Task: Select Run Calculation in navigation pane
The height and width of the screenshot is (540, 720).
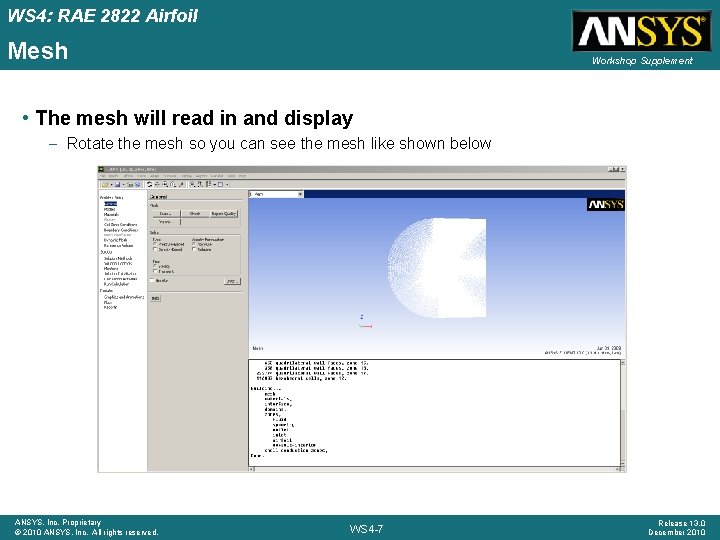Action: click(x=116, y=284)
